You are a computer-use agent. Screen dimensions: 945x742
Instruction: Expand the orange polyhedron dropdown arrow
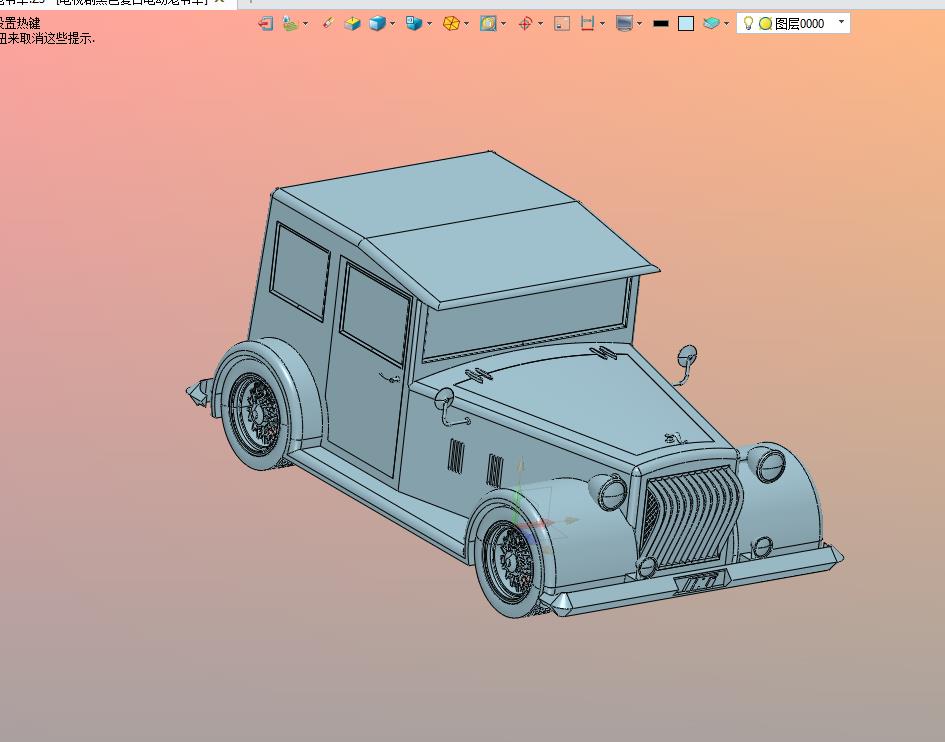coord(466,24)
